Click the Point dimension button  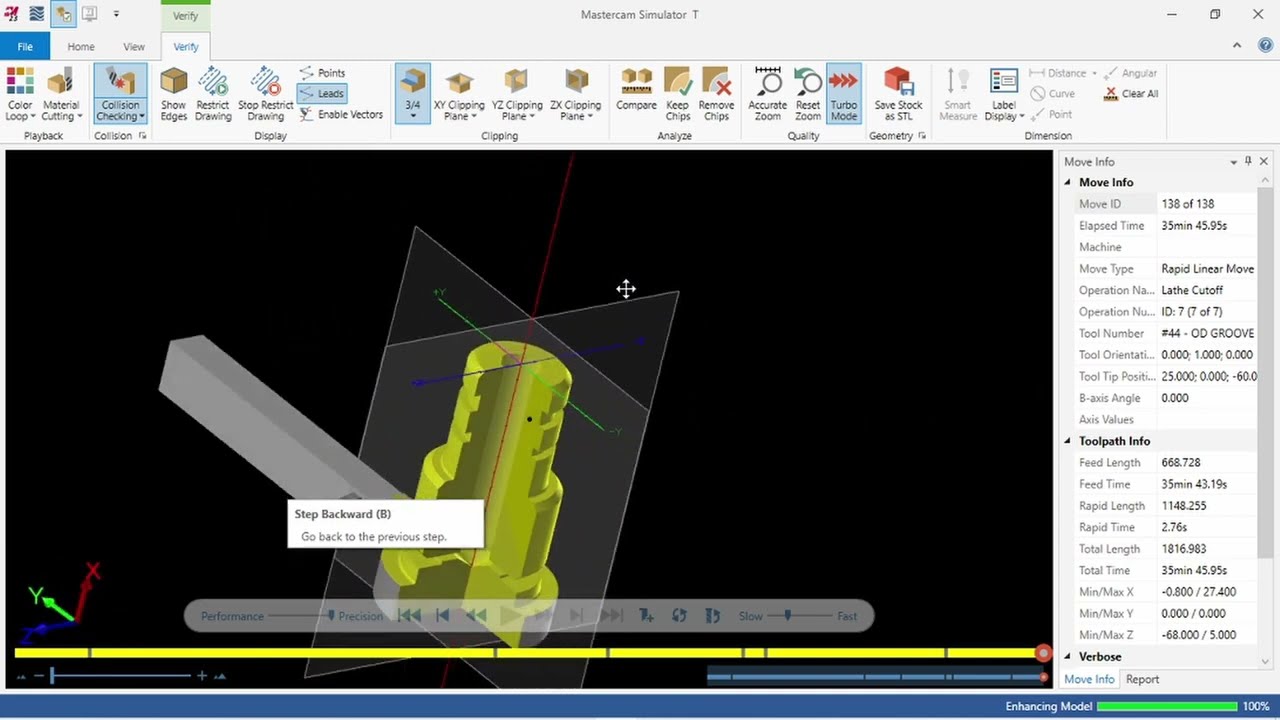1051,115
